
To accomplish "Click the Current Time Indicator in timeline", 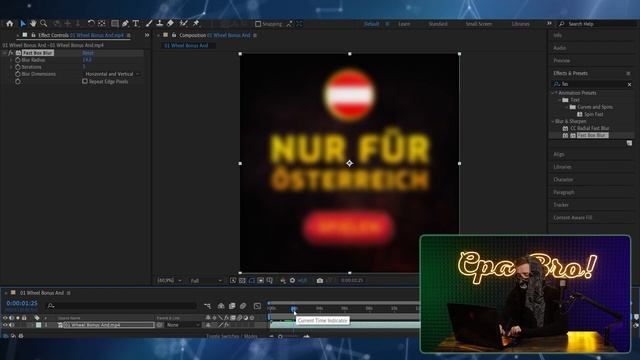I will (x=293, y=309).
